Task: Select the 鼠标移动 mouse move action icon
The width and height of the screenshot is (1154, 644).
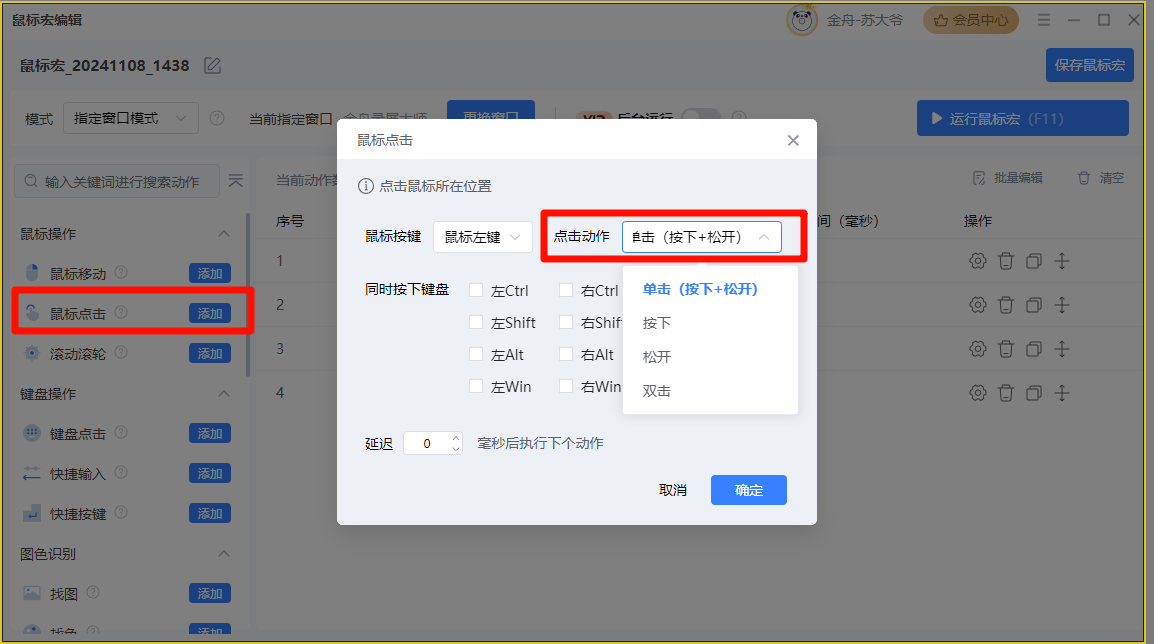Action: pos(31,272)
